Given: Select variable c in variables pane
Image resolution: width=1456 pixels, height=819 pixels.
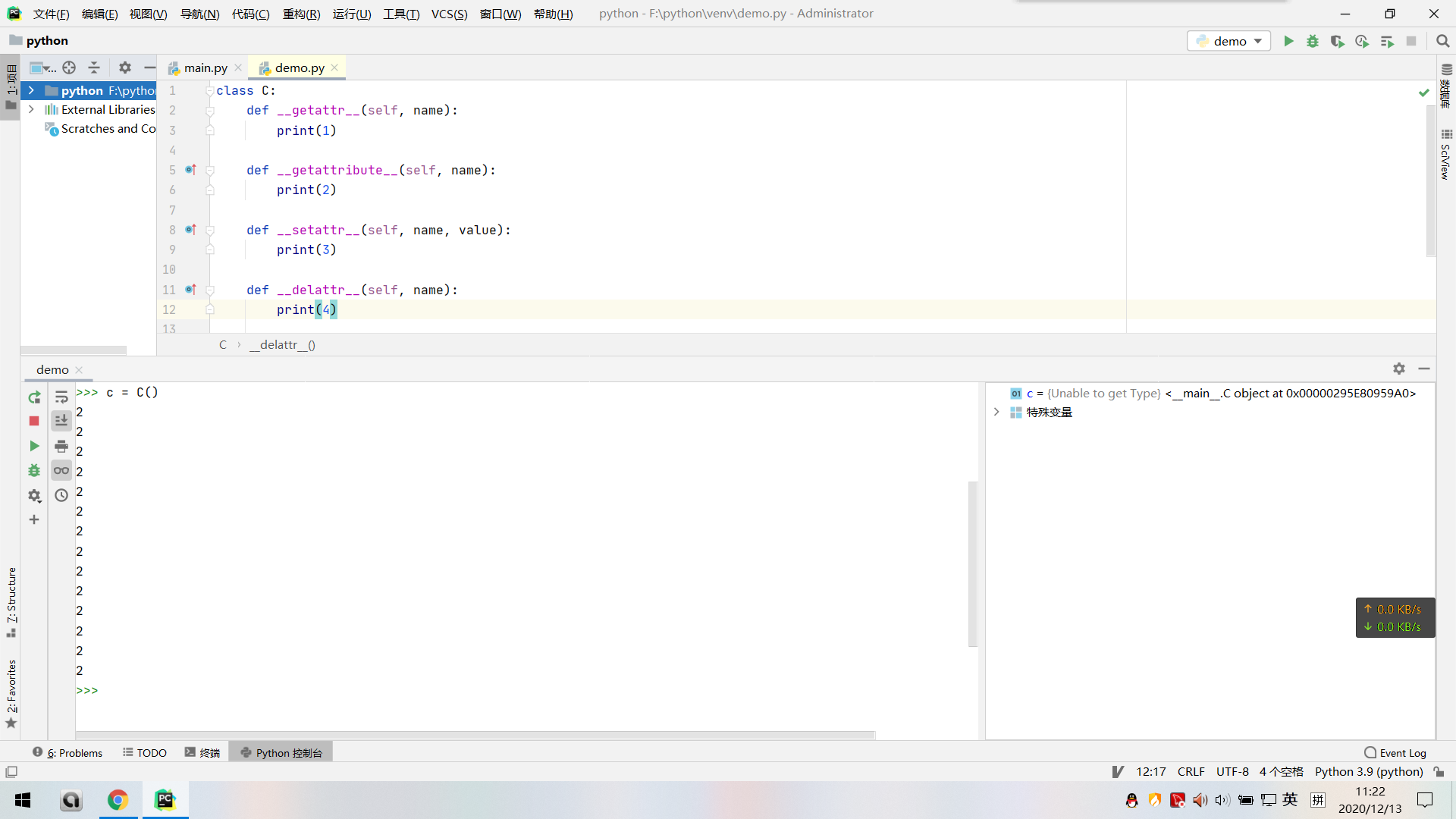Looking at the screenshot, I should tap(1213, 393).
